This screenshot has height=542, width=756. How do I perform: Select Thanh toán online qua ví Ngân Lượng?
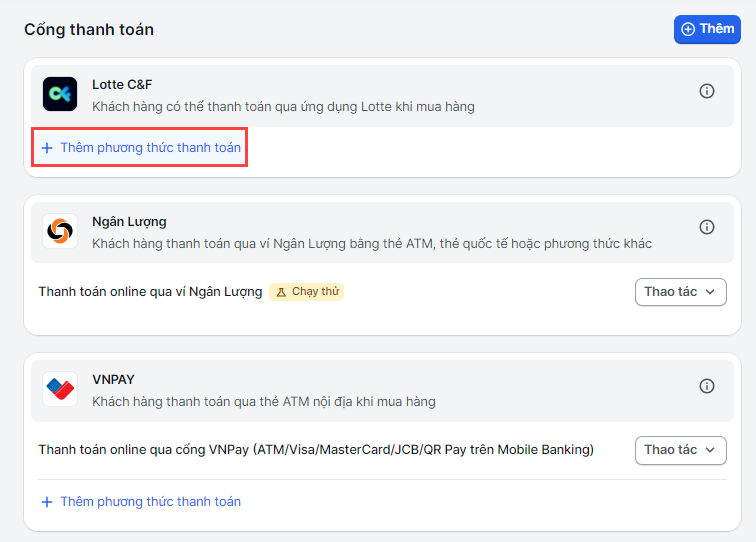tap(150, 292)
